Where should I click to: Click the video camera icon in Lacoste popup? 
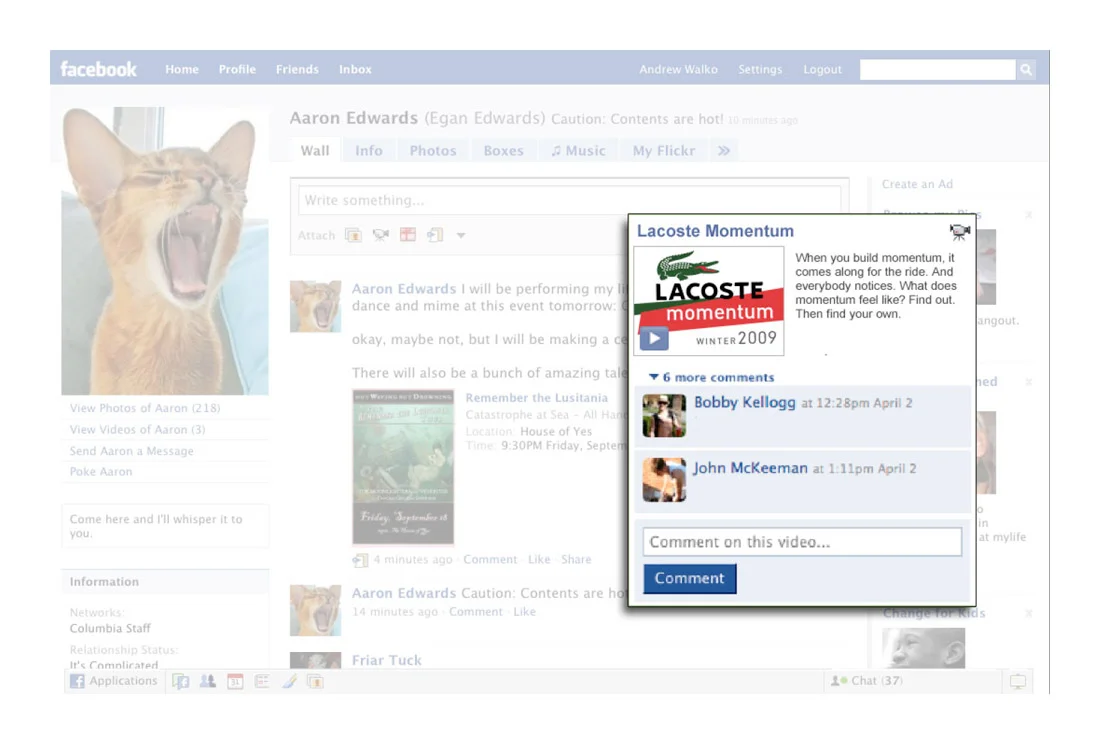(959, 231)
